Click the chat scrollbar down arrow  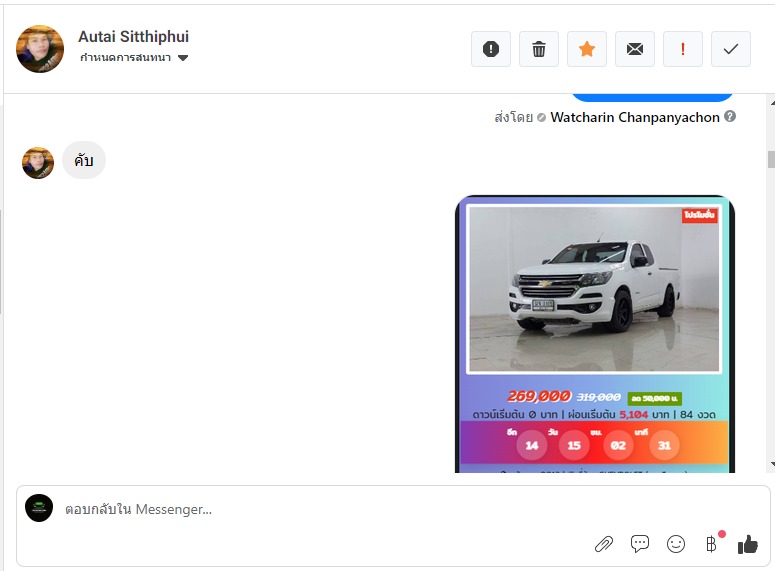(x=770, y=465)
